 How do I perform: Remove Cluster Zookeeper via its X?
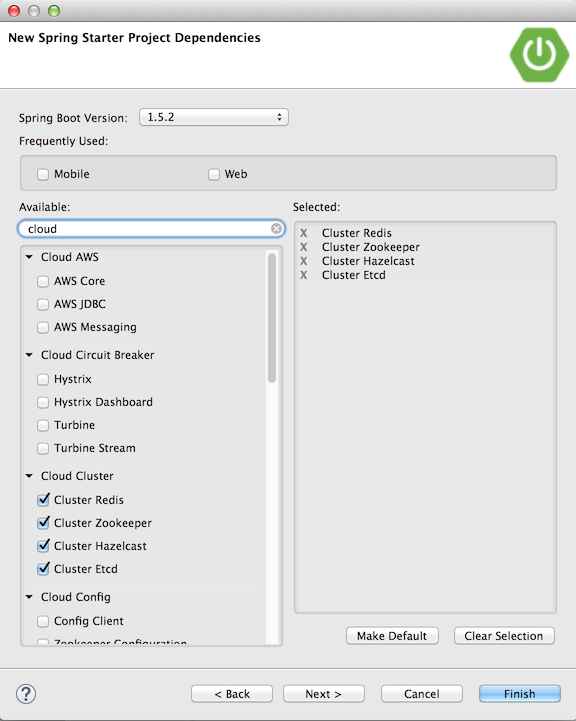(303, 247)
